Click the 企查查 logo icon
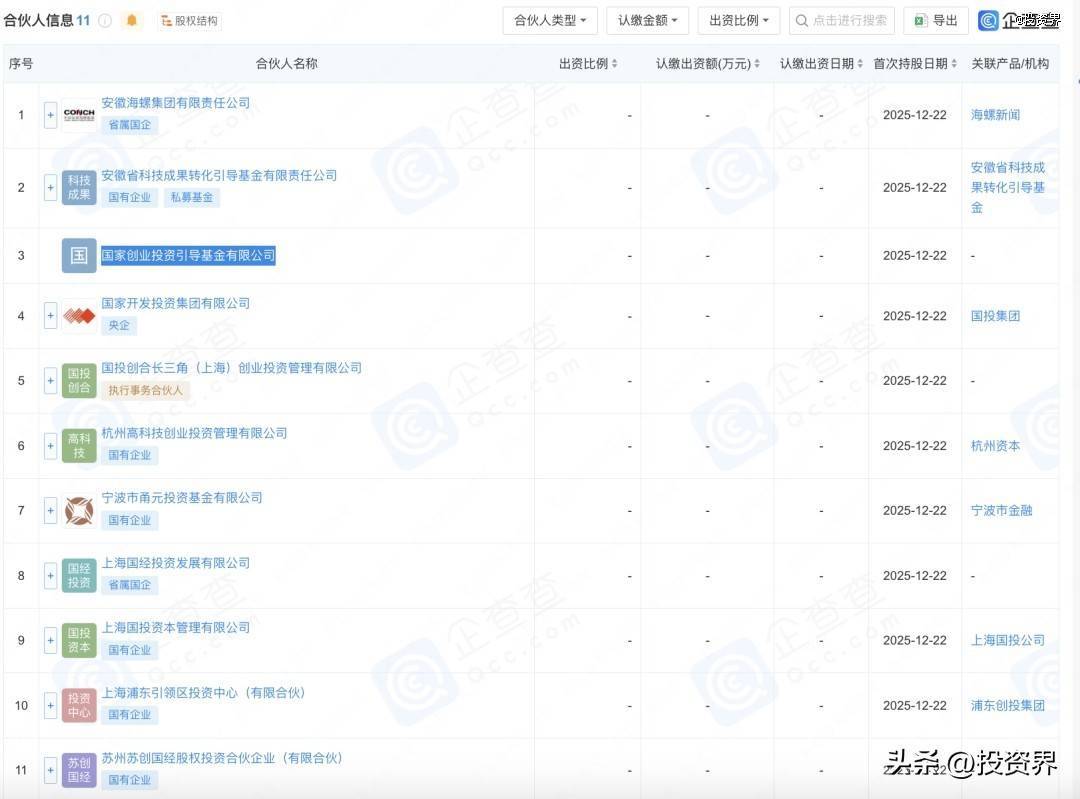Image resolution: width=1080 pixels, height=799 pixels. [989, 21]
